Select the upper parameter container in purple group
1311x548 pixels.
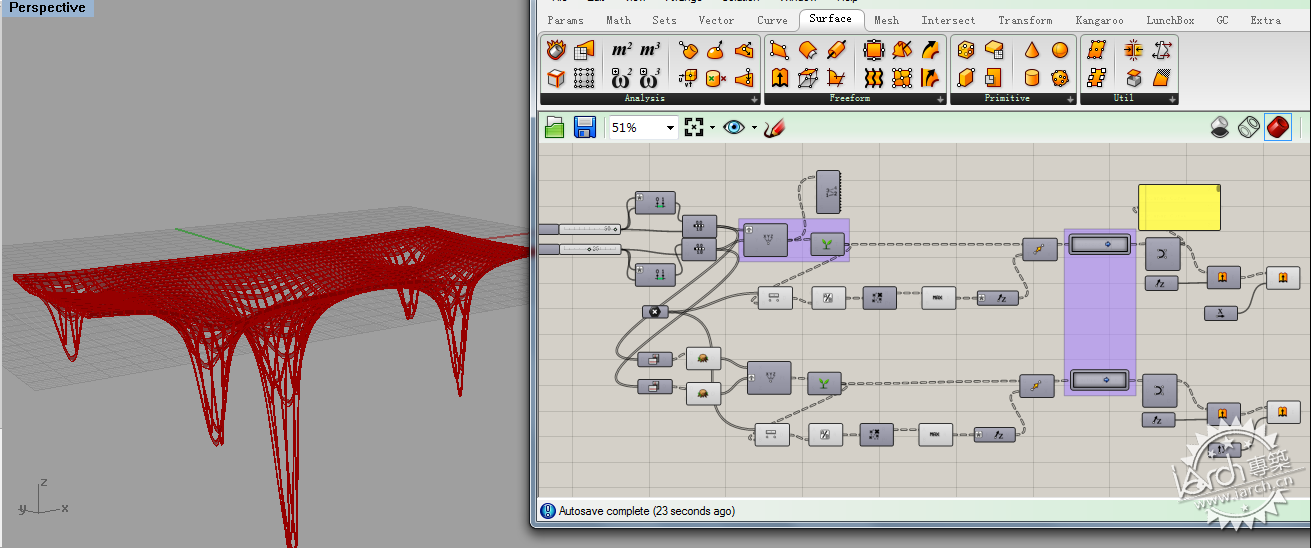tap(1099, 243)
